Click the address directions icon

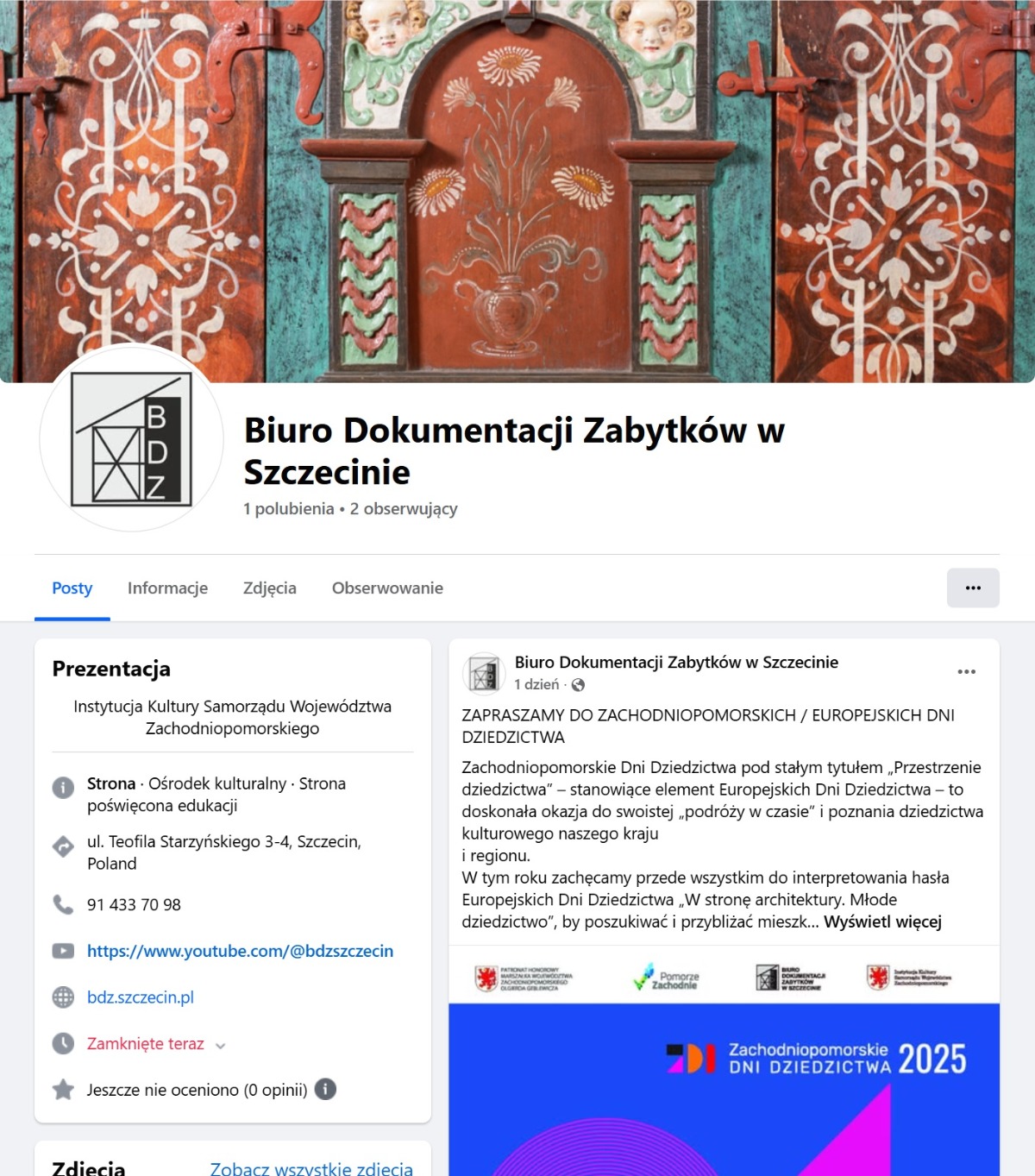(63, 846)
